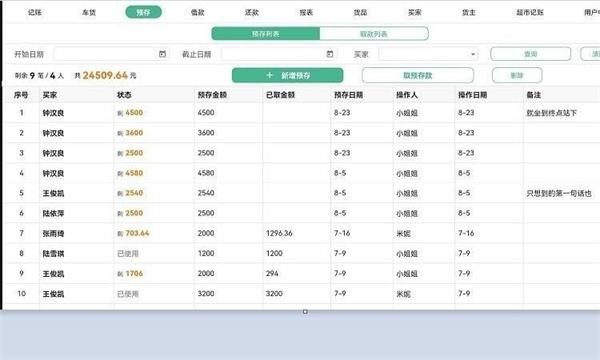600x360 pixels.
Task: Expand the 买家 dropdown arrow
Action: 473,54
